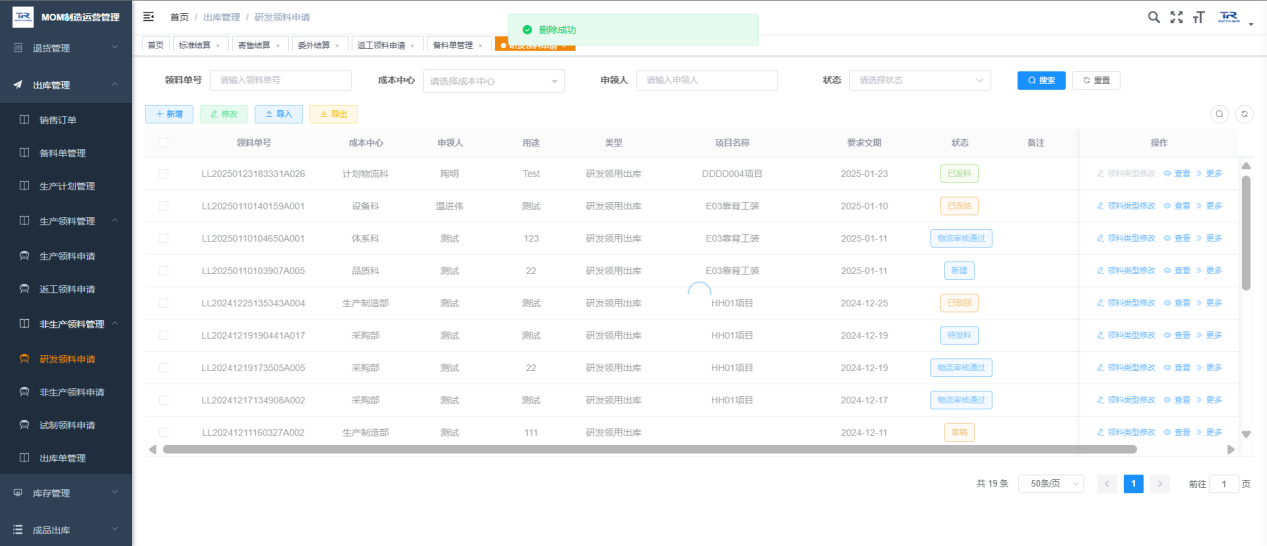Click the 导出 export button
Image resolution: width=1267 pixels, height=546 pixels.
point(333,114)
